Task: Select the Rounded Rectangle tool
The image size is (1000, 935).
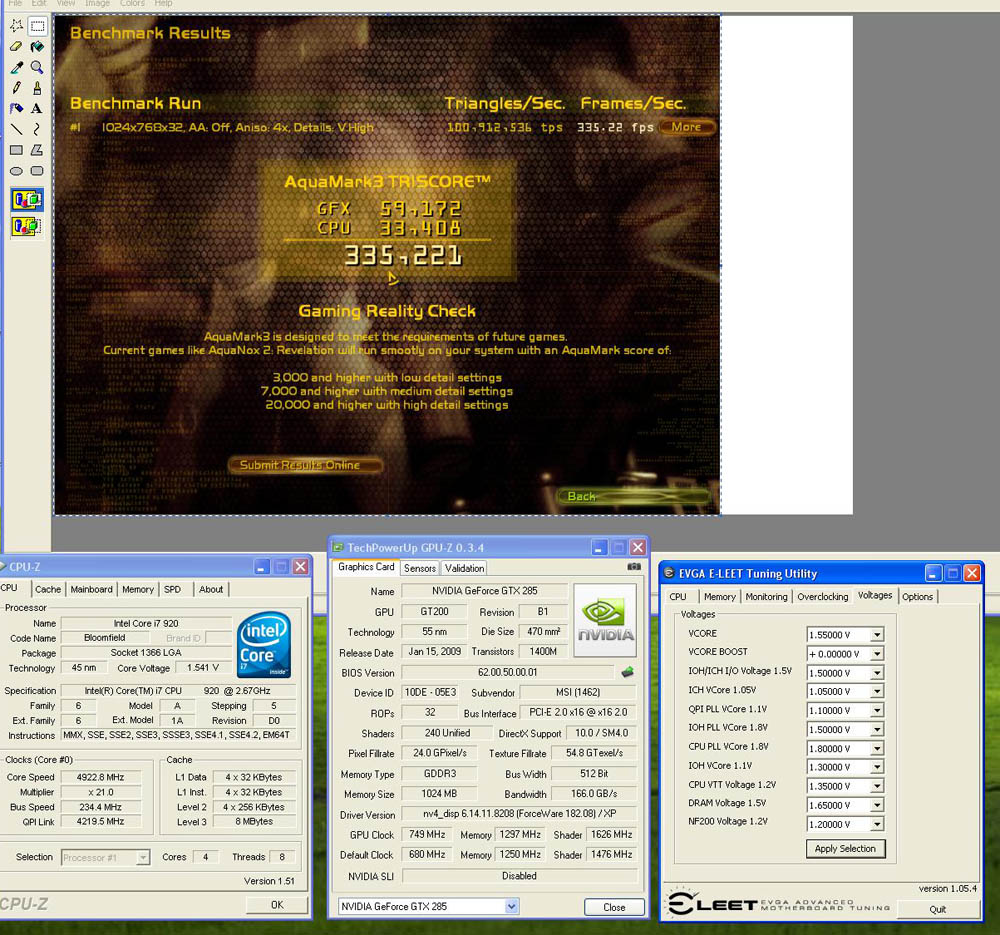Action: pyautogui.click(x=38, y=171)
